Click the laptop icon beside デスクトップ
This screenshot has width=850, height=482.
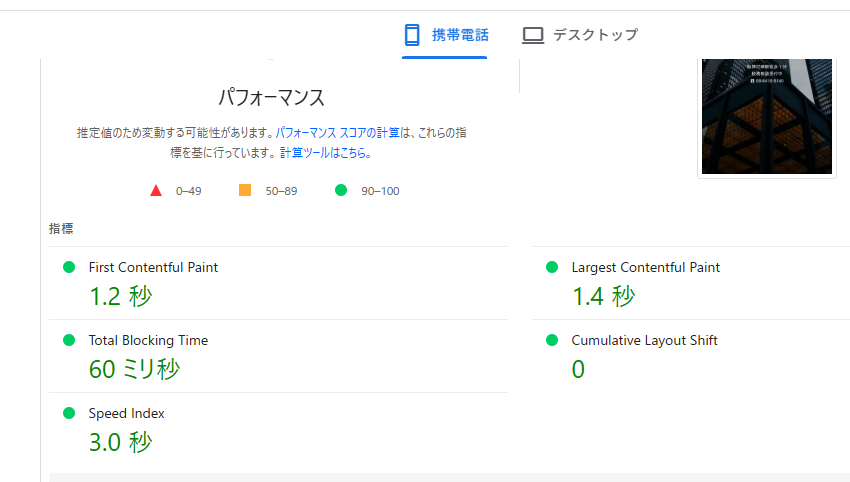[x=533, y=35]
